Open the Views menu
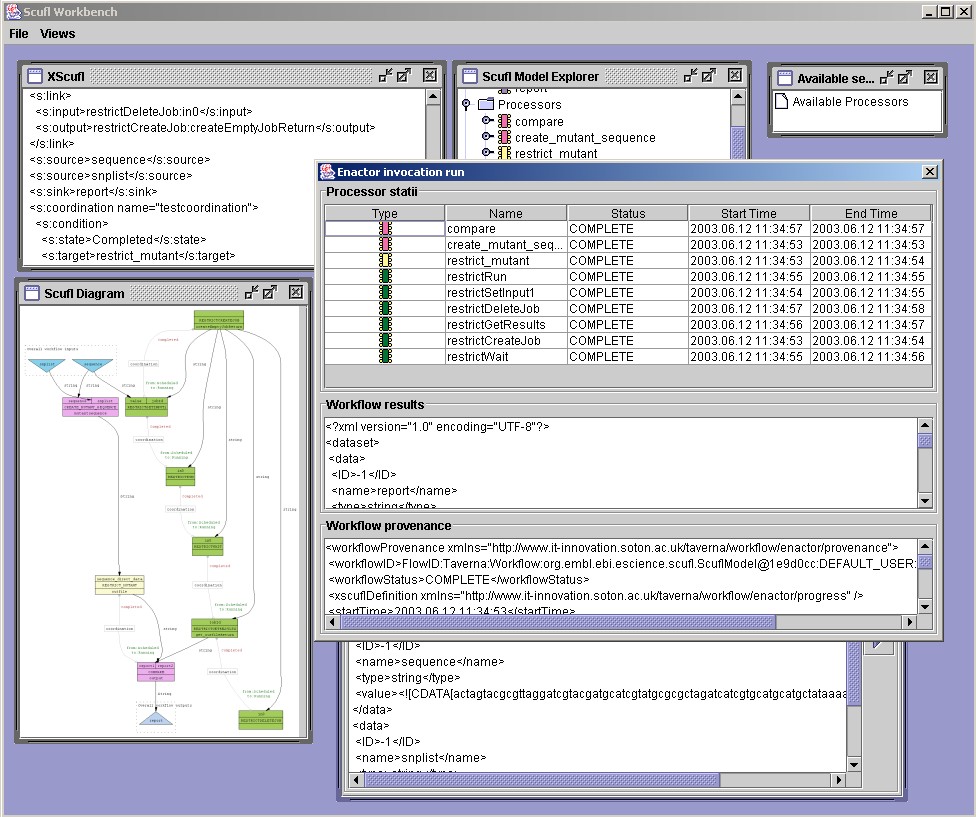 tap(57, 33)
